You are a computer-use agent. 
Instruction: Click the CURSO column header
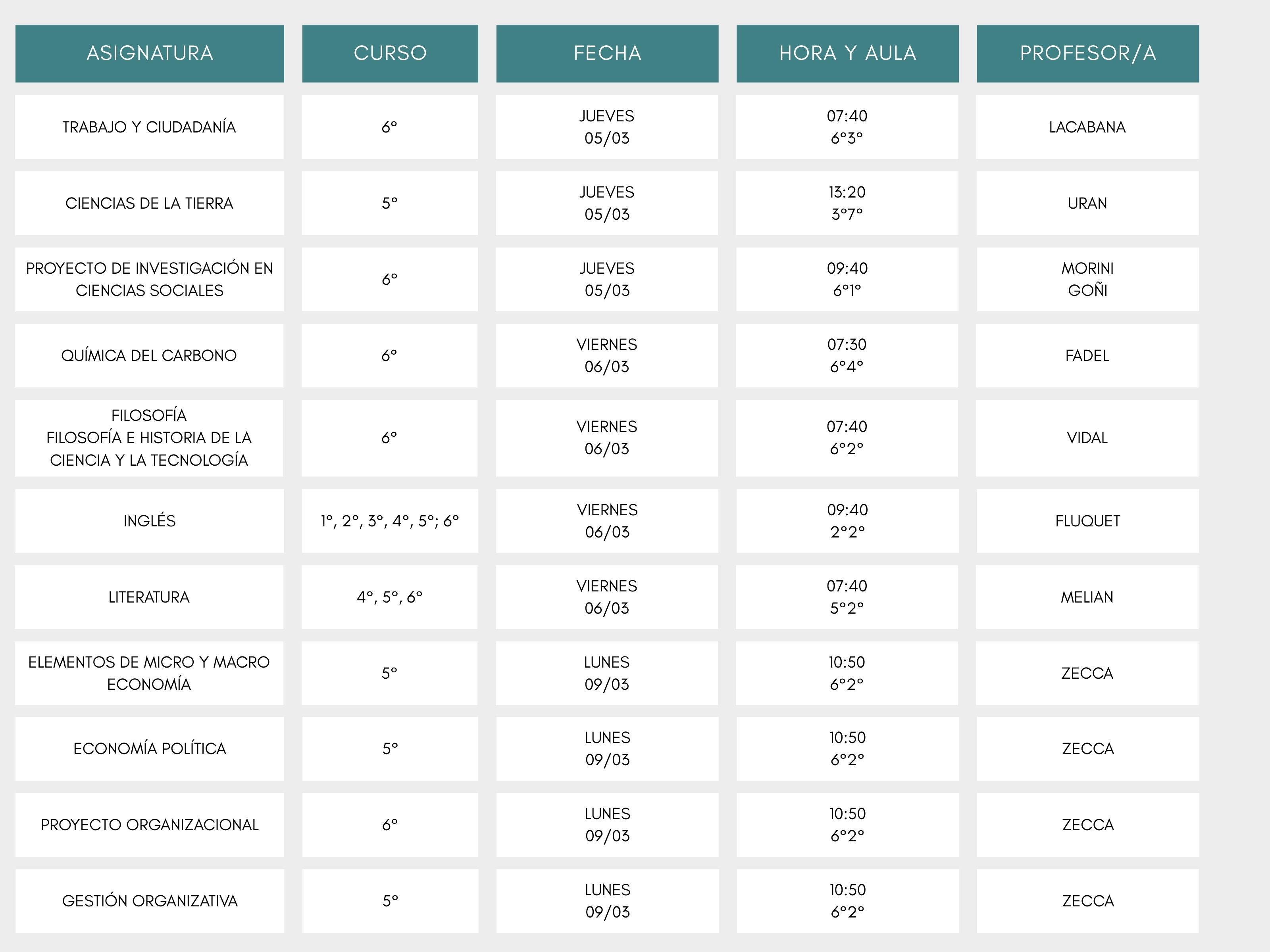pyautogui.click(x=390, y=54)
